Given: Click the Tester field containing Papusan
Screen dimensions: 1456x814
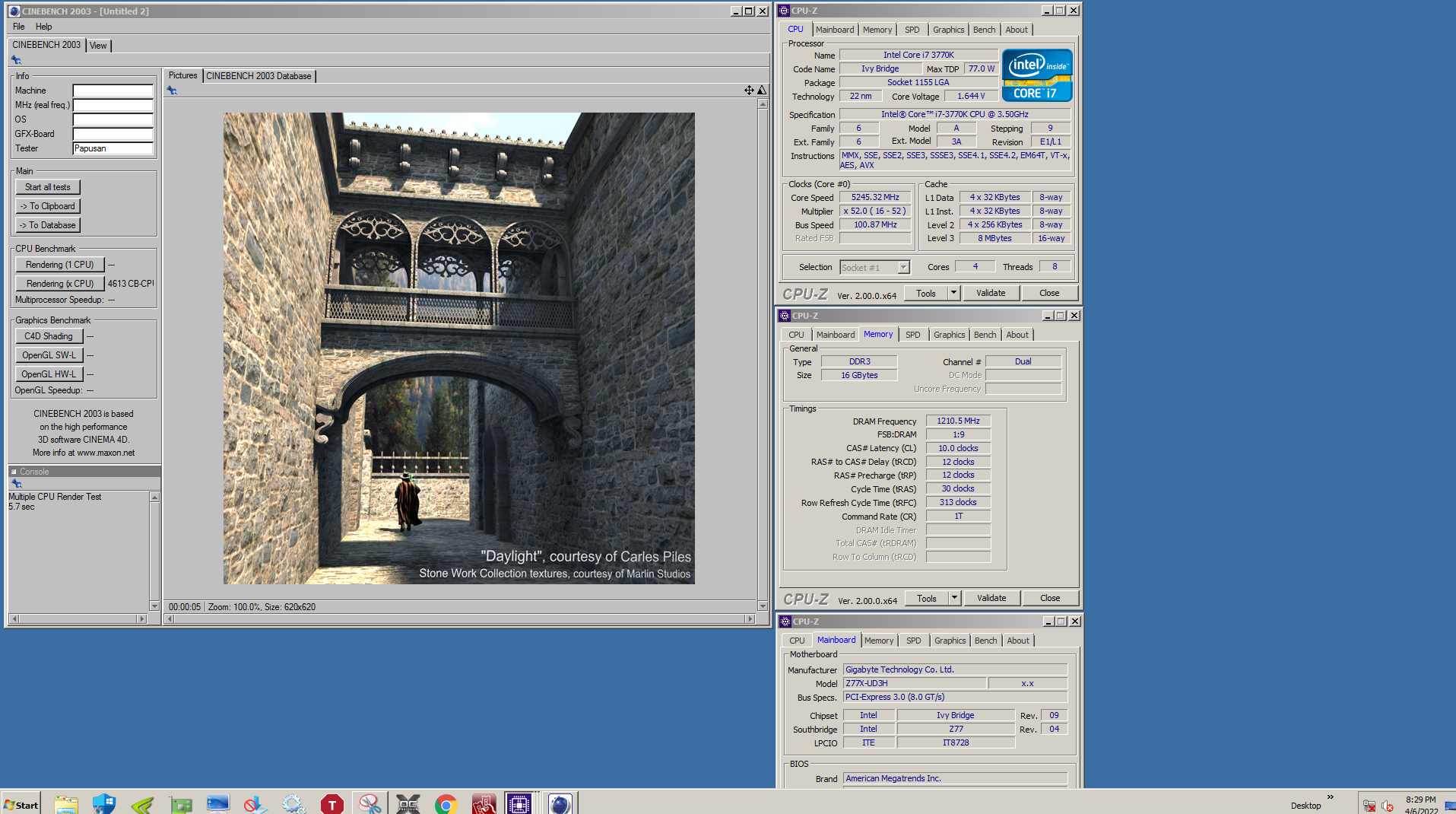Looking at the screenshot, I should (113, 148).
